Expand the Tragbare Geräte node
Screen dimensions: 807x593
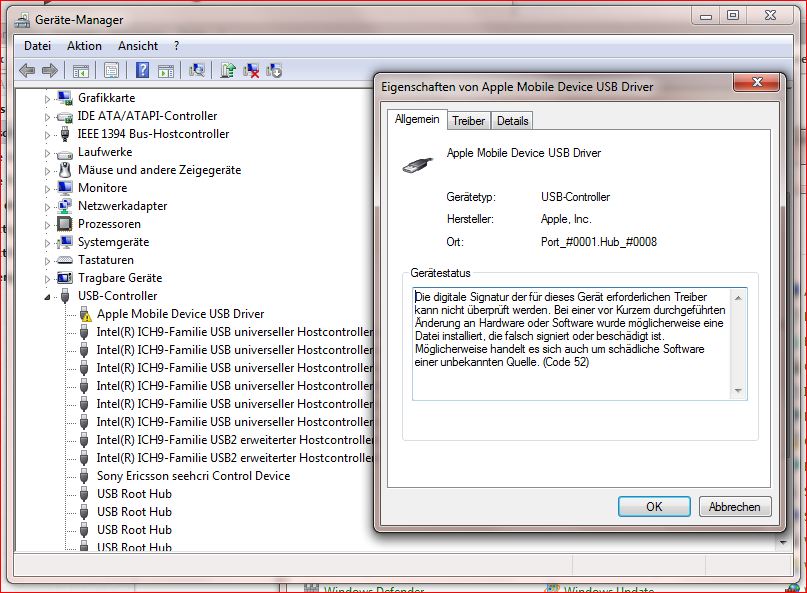pos(47,279)
